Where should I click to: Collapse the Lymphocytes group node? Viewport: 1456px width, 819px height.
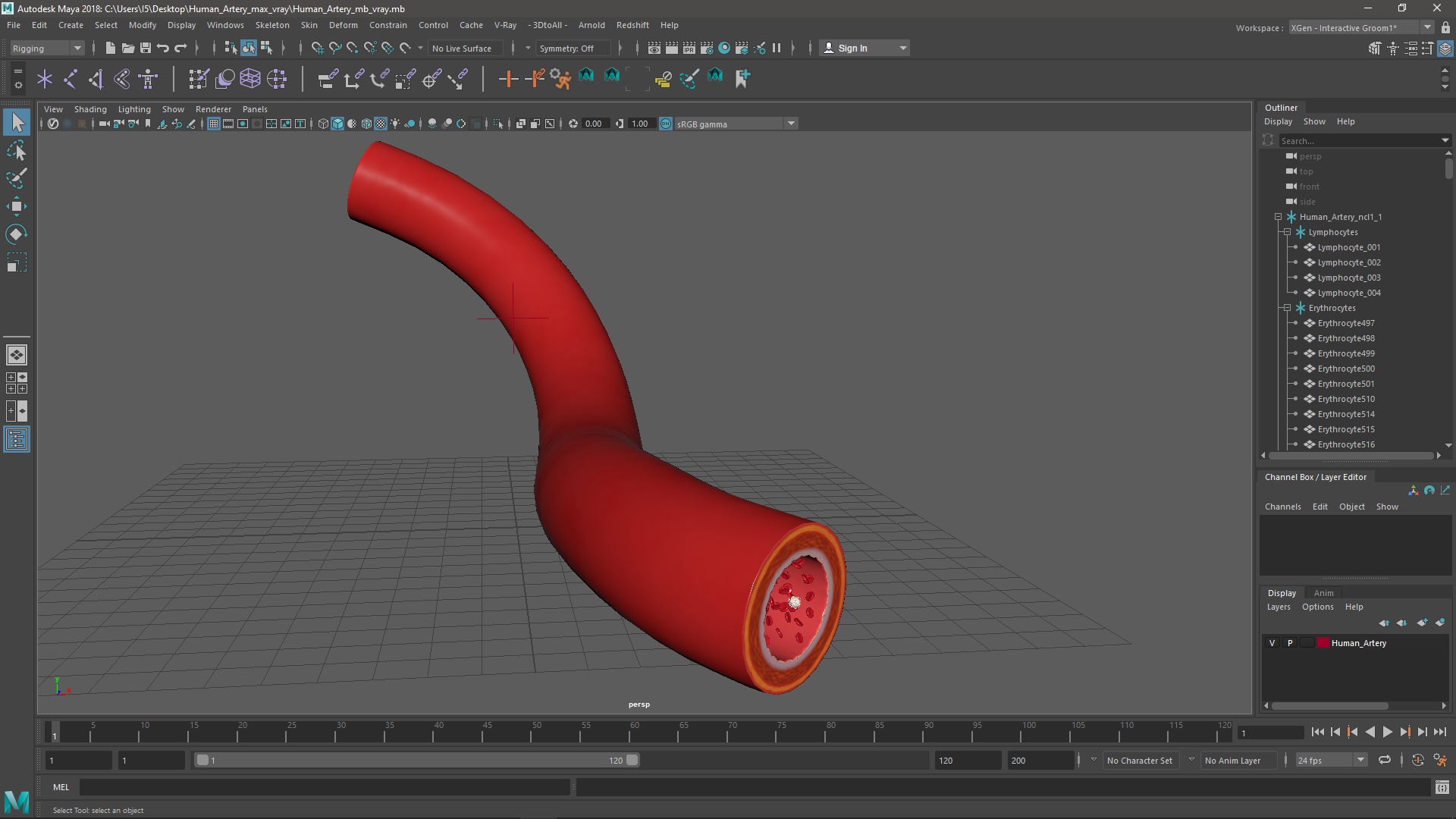(x=1288, y=232)
